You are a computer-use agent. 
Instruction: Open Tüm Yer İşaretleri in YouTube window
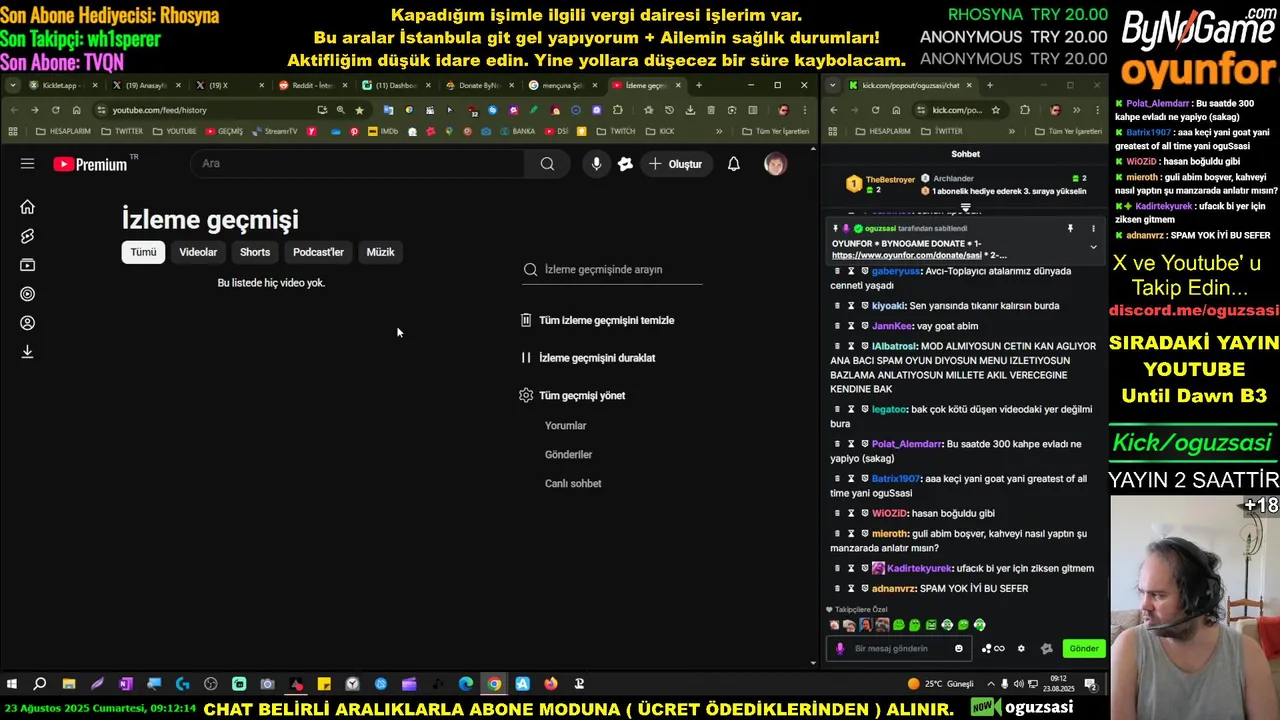tap(775, 131)
